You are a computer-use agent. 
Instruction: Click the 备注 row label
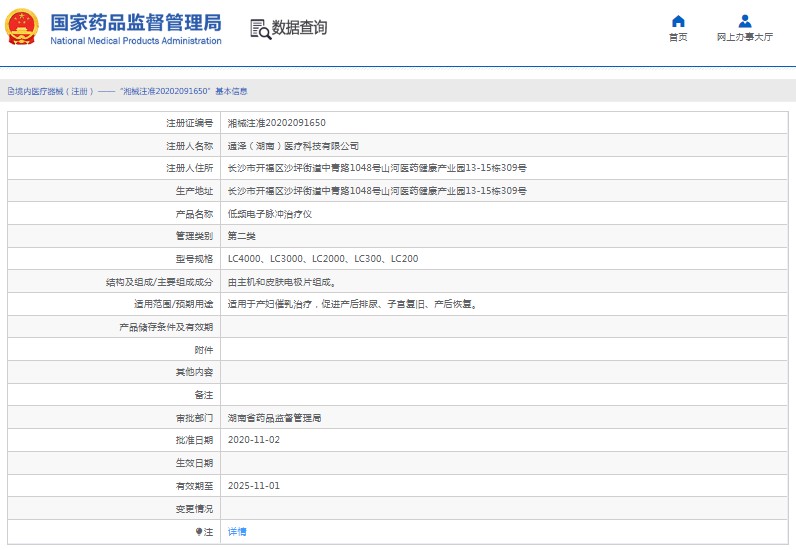pos(204,395)
